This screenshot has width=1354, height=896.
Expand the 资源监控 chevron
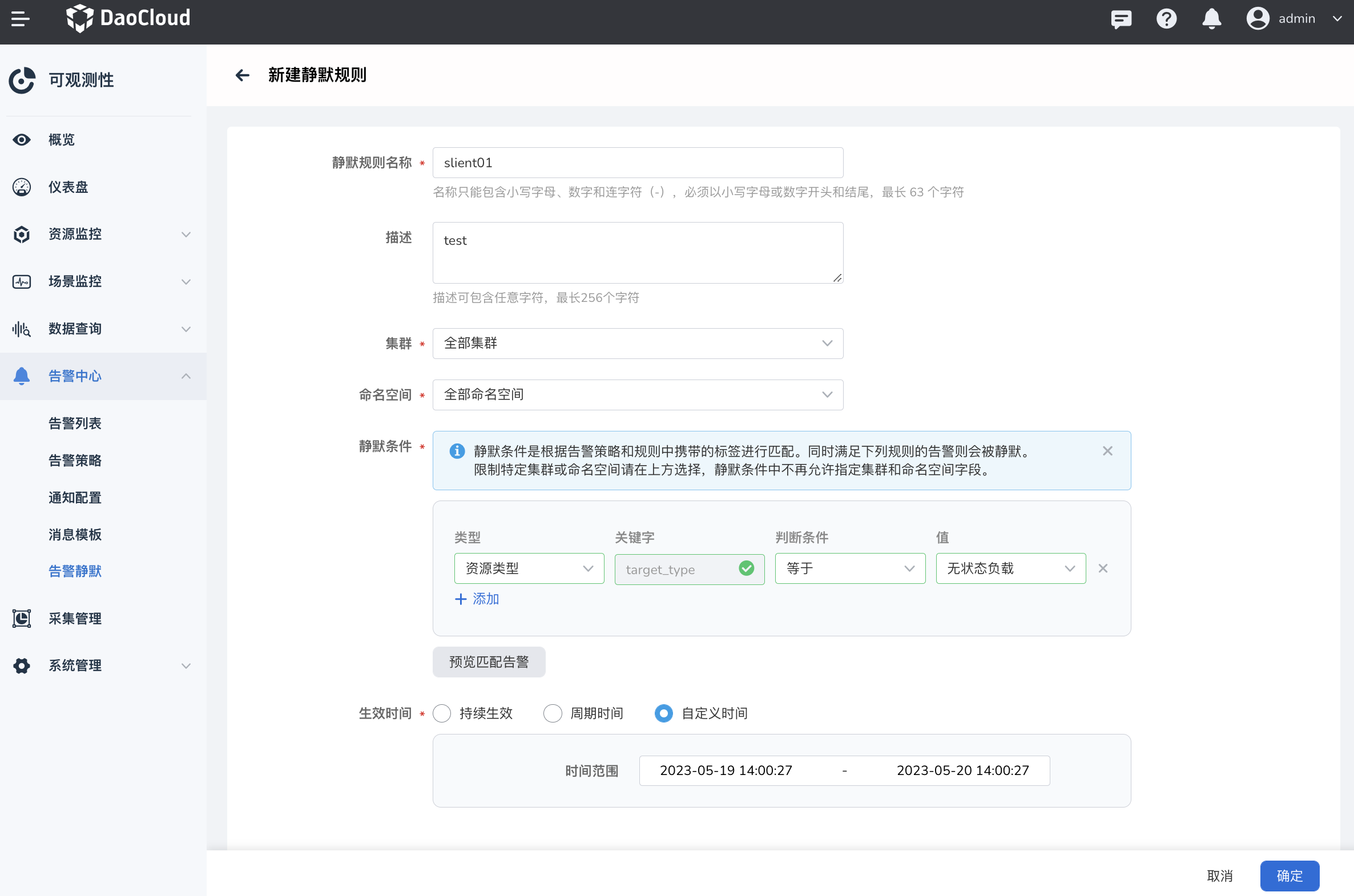click(x=186, y=235)
